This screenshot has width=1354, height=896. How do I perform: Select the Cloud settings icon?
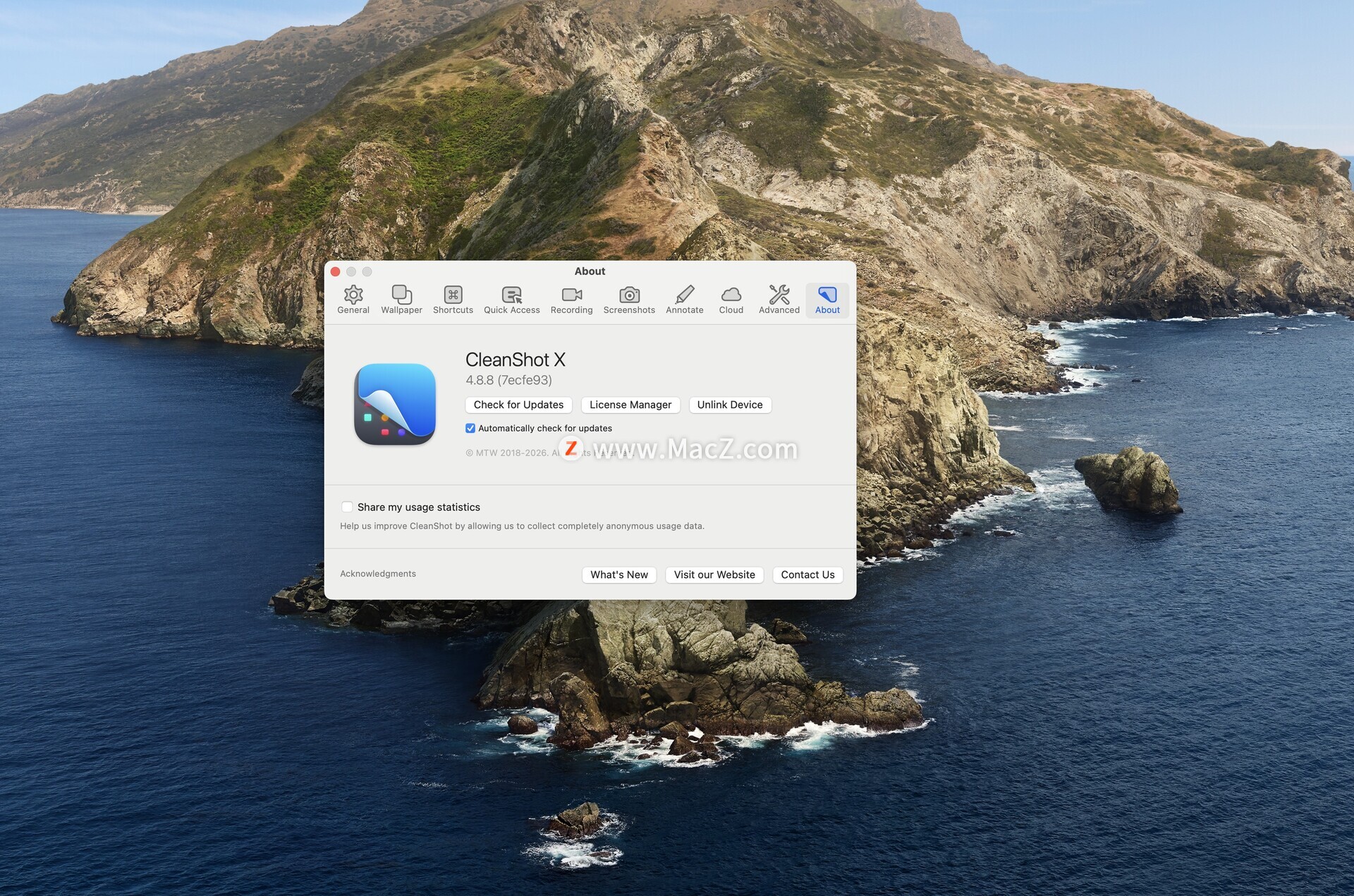point(731,295)
